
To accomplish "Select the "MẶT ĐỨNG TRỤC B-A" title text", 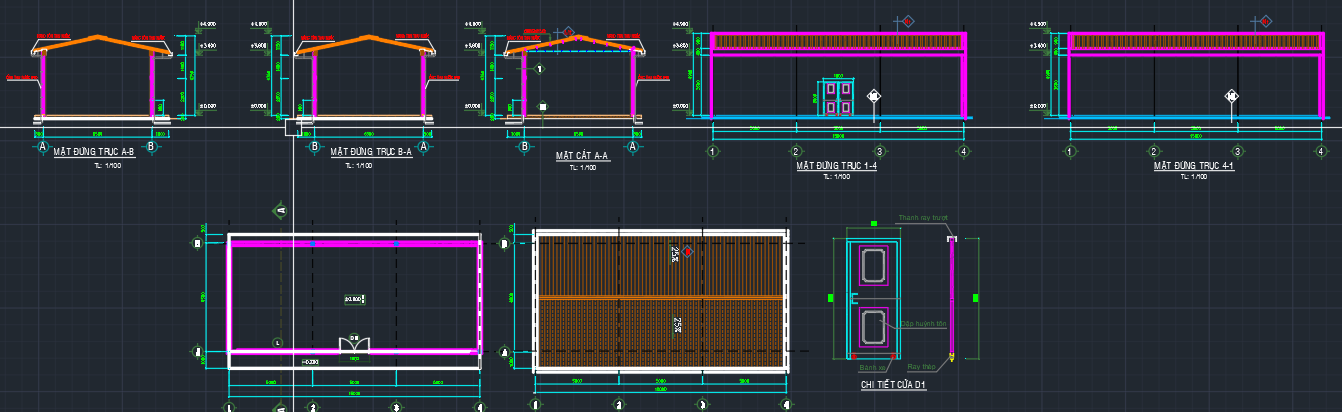I will click(x=371, y=153).
